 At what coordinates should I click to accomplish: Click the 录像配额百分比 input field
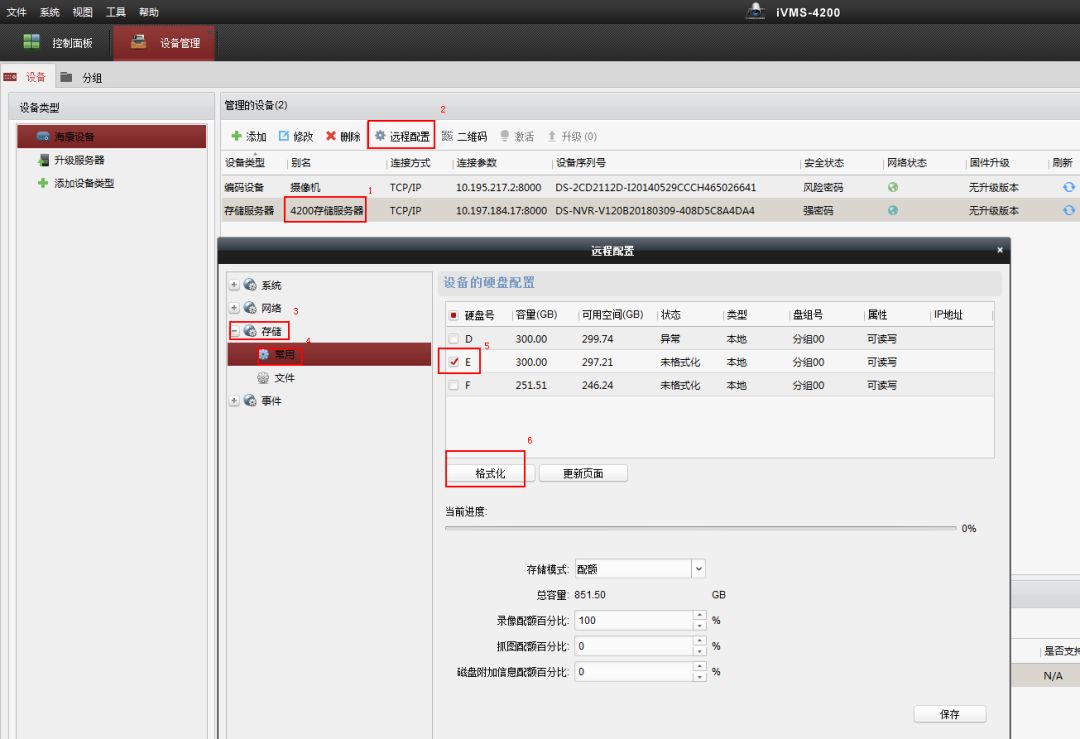coord(634,620)
